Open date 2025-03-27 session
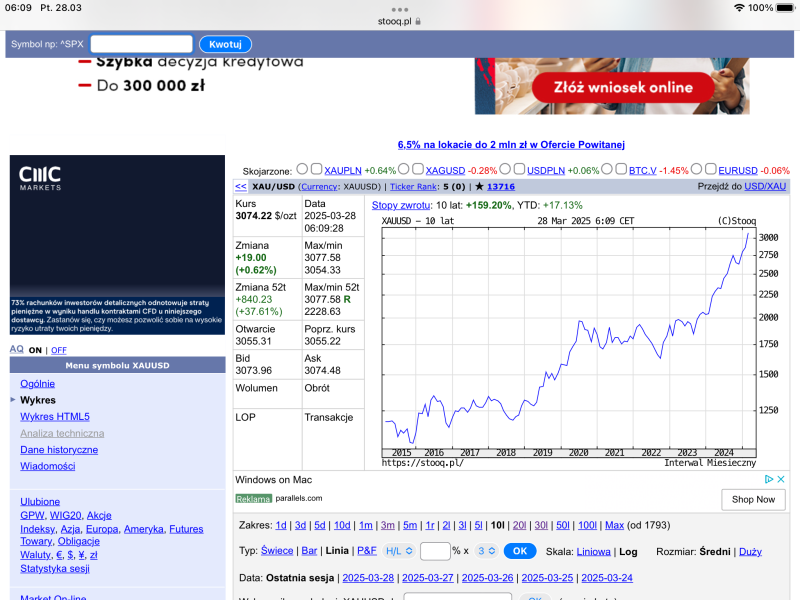 tap(428, 578)
